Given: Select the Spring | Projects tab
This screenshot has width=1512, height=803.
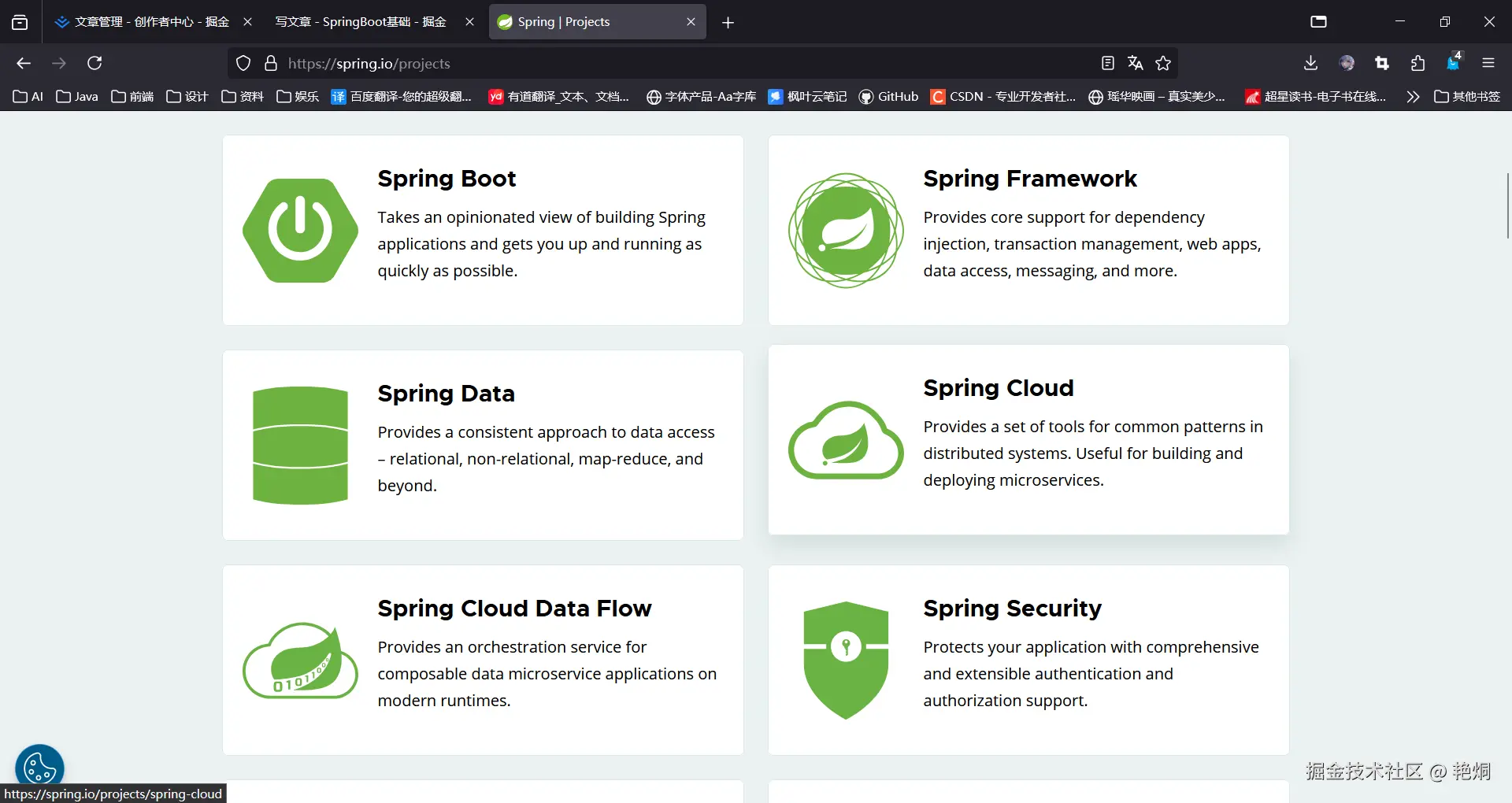Looking at the screenshot, I should pos(597,22).
